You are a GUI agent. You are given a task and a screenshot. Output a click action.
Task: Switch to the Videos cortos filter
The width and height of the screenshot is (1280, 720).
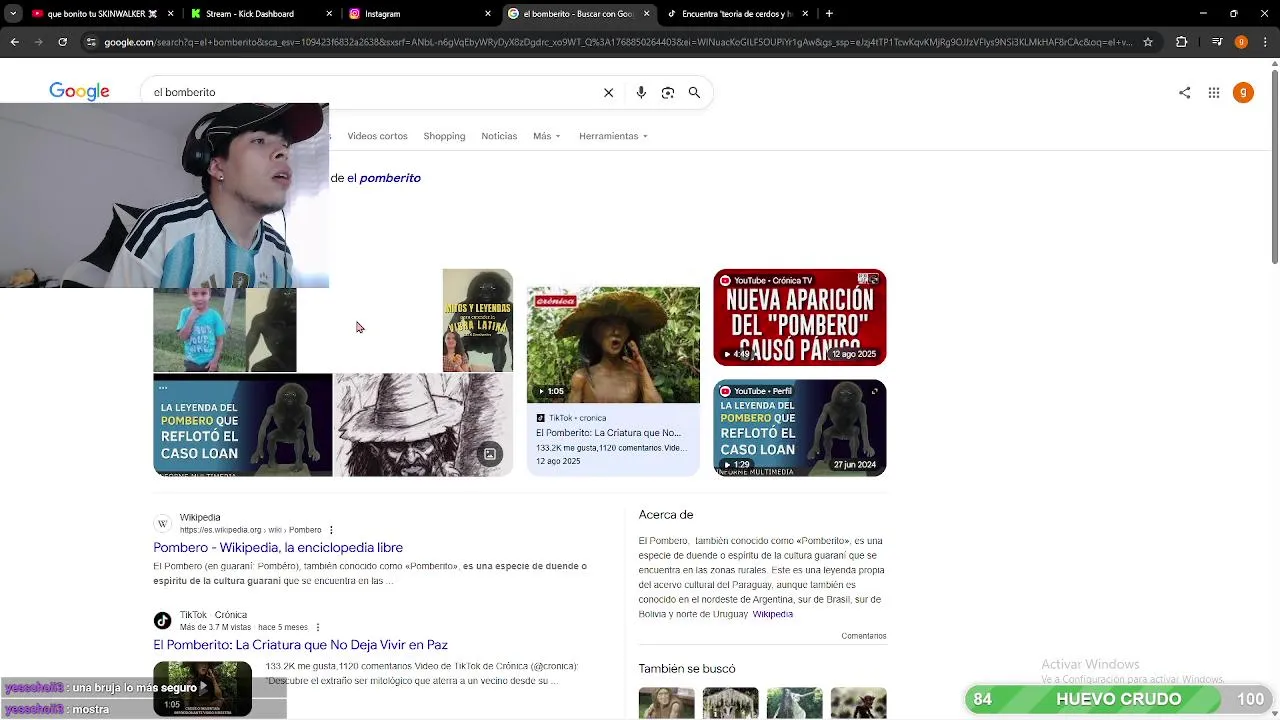coord(377,136)
